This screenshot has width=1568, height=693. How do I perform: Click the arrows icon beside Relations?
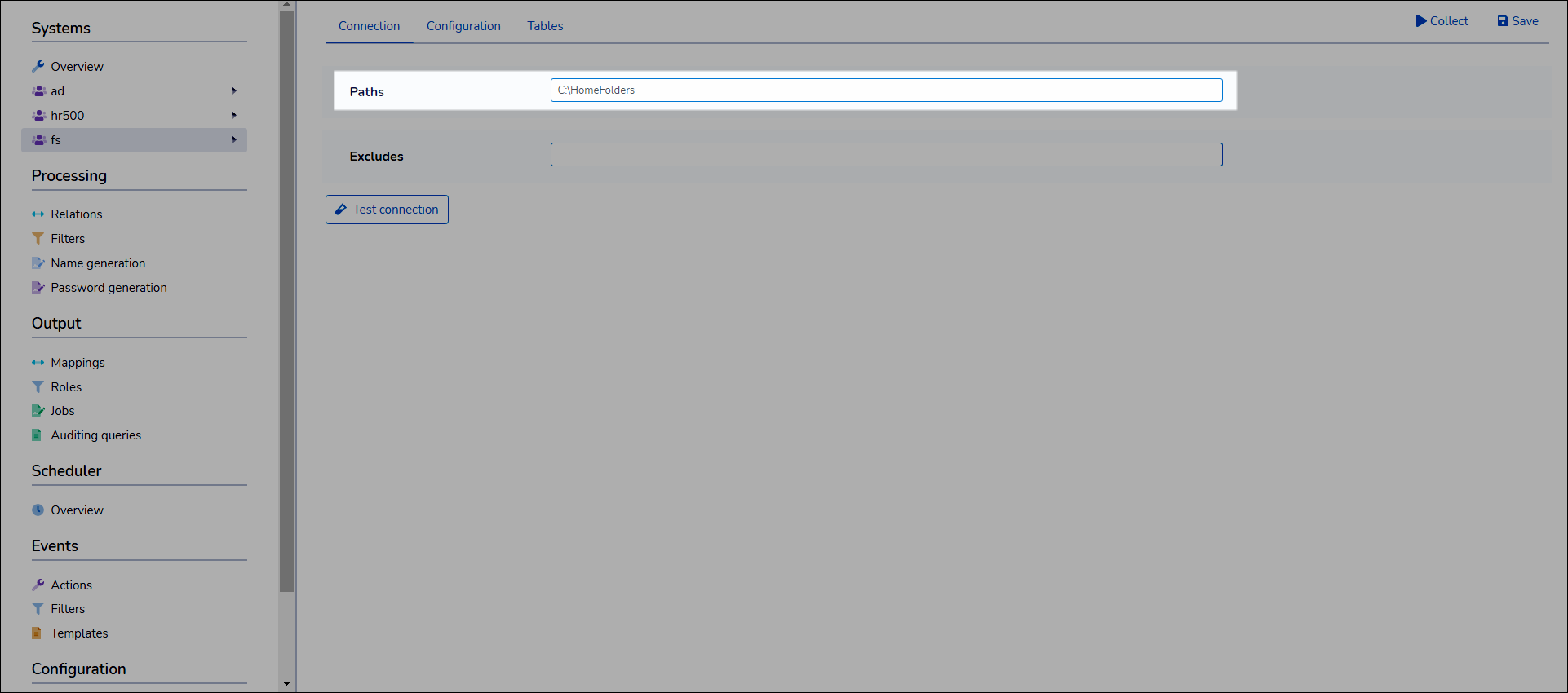click(38, 214)
